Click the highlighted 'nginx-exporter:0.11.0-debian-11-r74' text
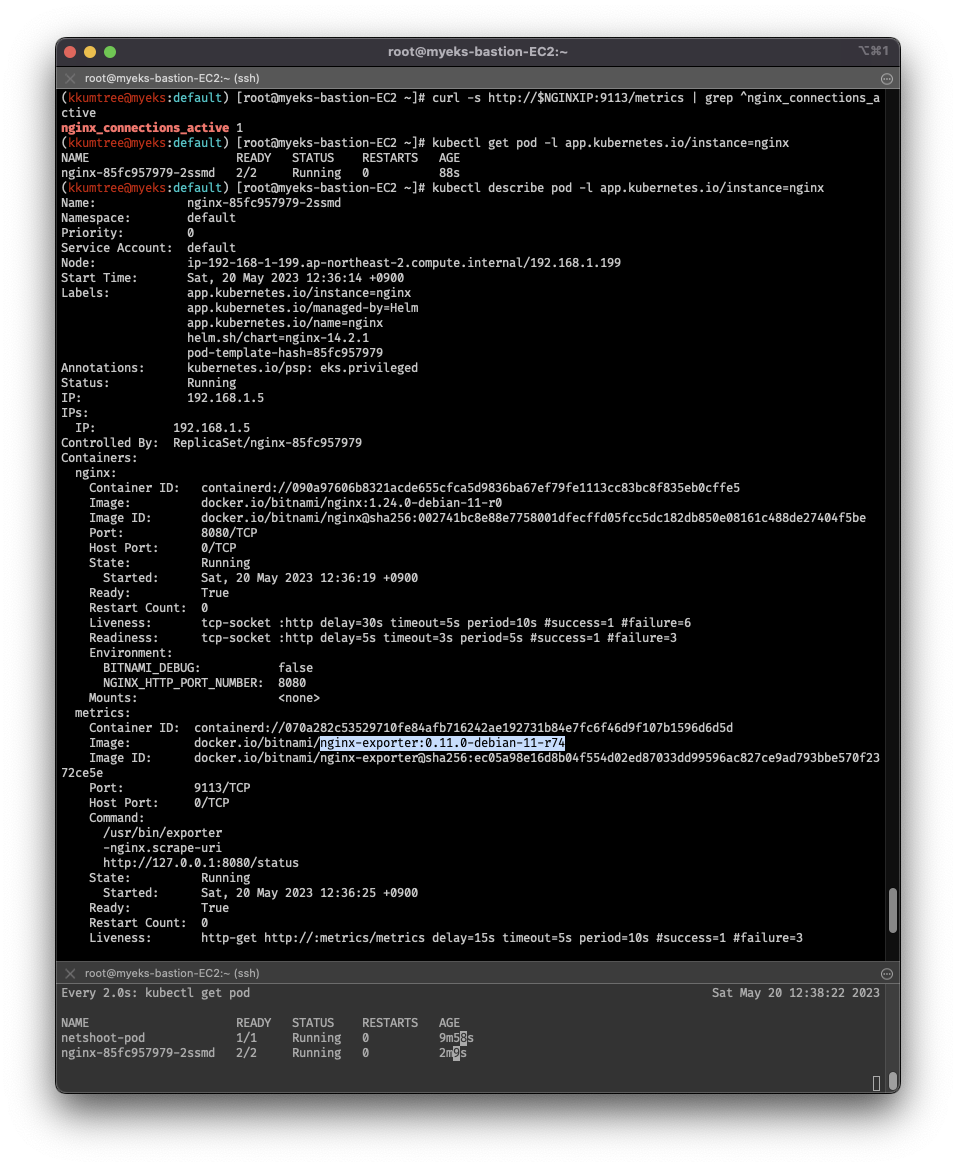This screenshot has height=1167, width=956. pyautogui.click(x=442, y=743)
